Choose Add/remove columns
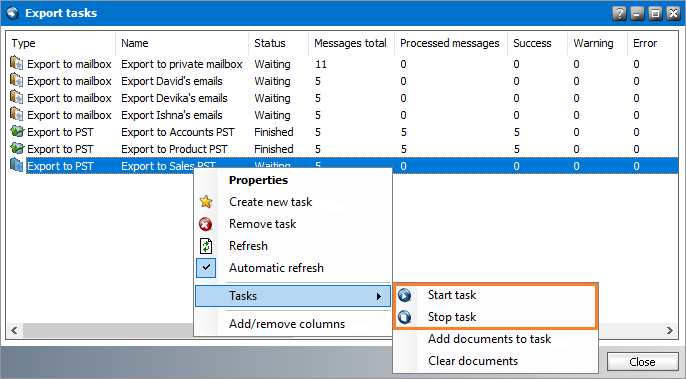Screen dimensions: 686x379 [x=287, y=324]
